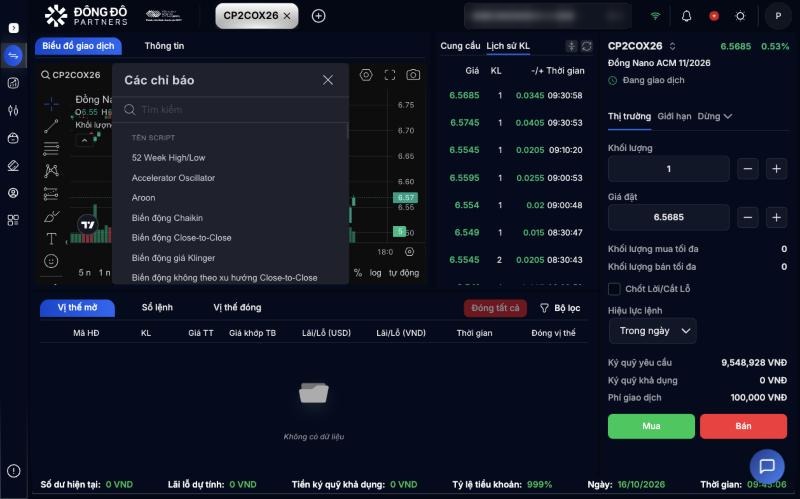Toggle tự động auto scale
This screenshot has height=499, width=800.
pos(404,273)
